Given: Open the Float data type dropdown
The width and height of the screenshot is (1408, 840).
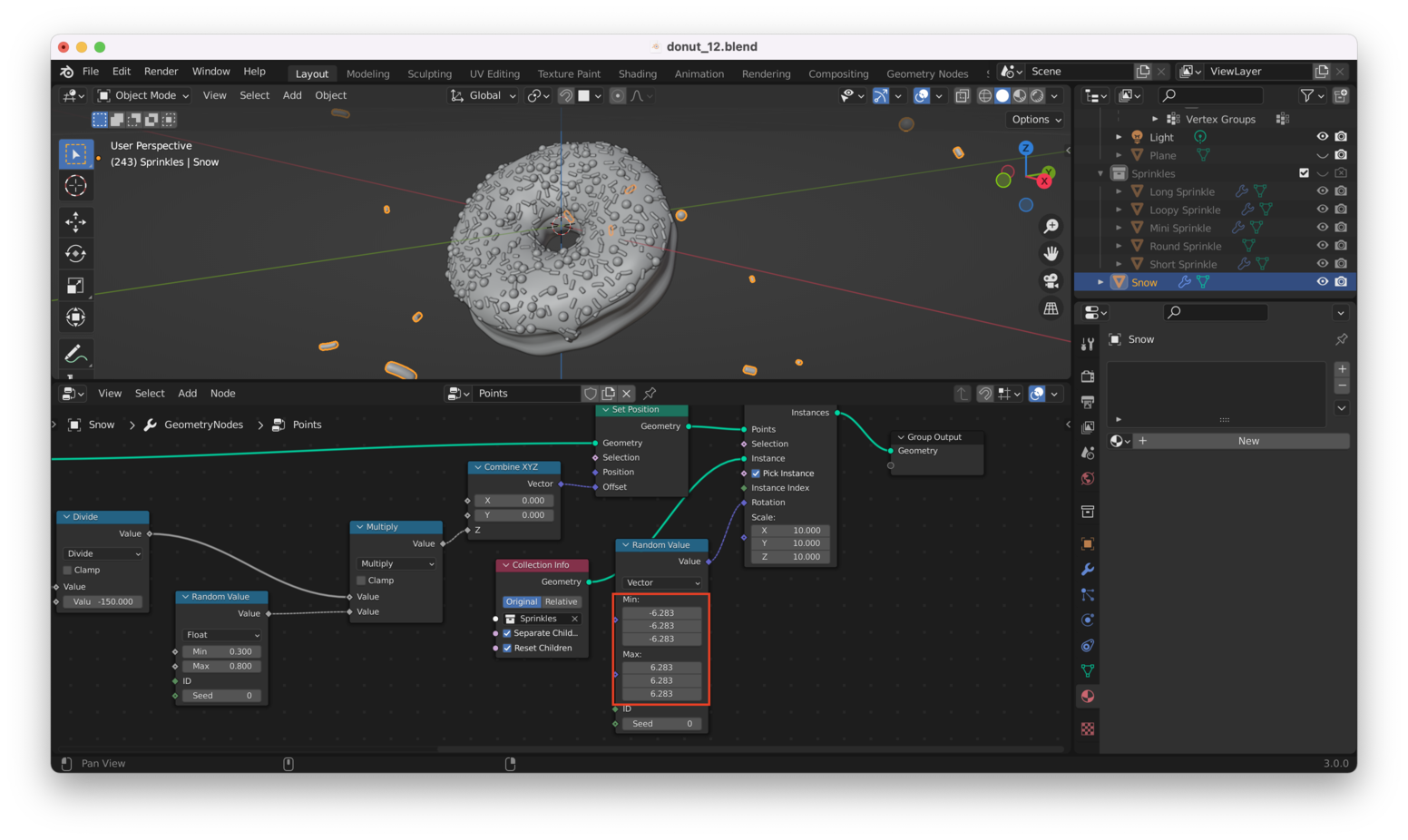Looking at the screenshot, I should (x=222, y=635).
